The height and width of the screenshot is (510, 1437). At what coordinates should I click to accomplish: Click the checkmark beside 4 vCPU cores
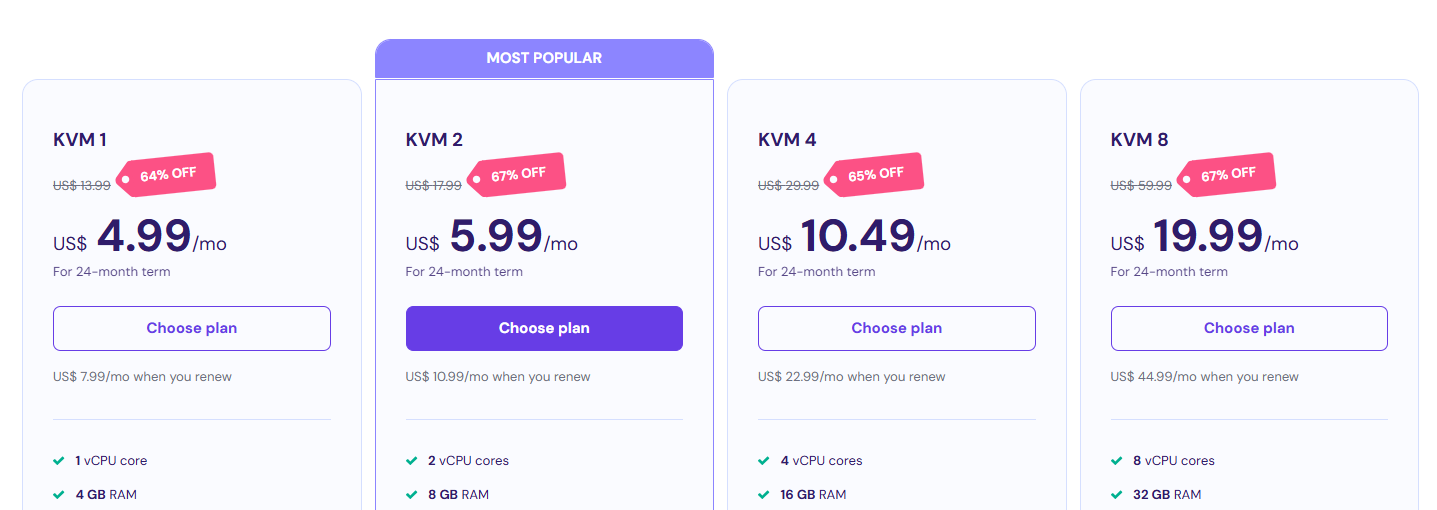[764, 461]
